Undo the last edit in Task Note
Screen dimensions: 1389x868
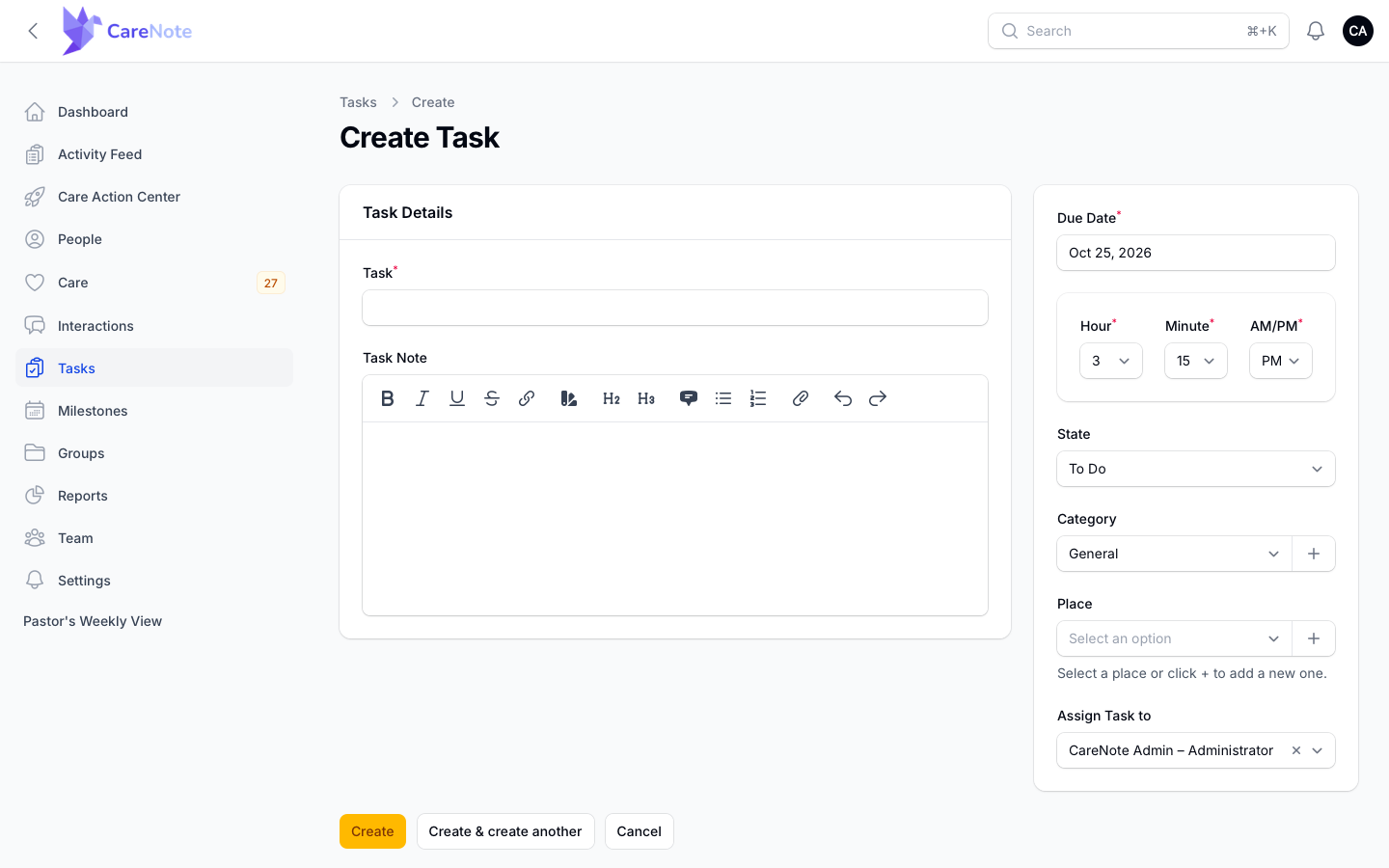(843, 398)
